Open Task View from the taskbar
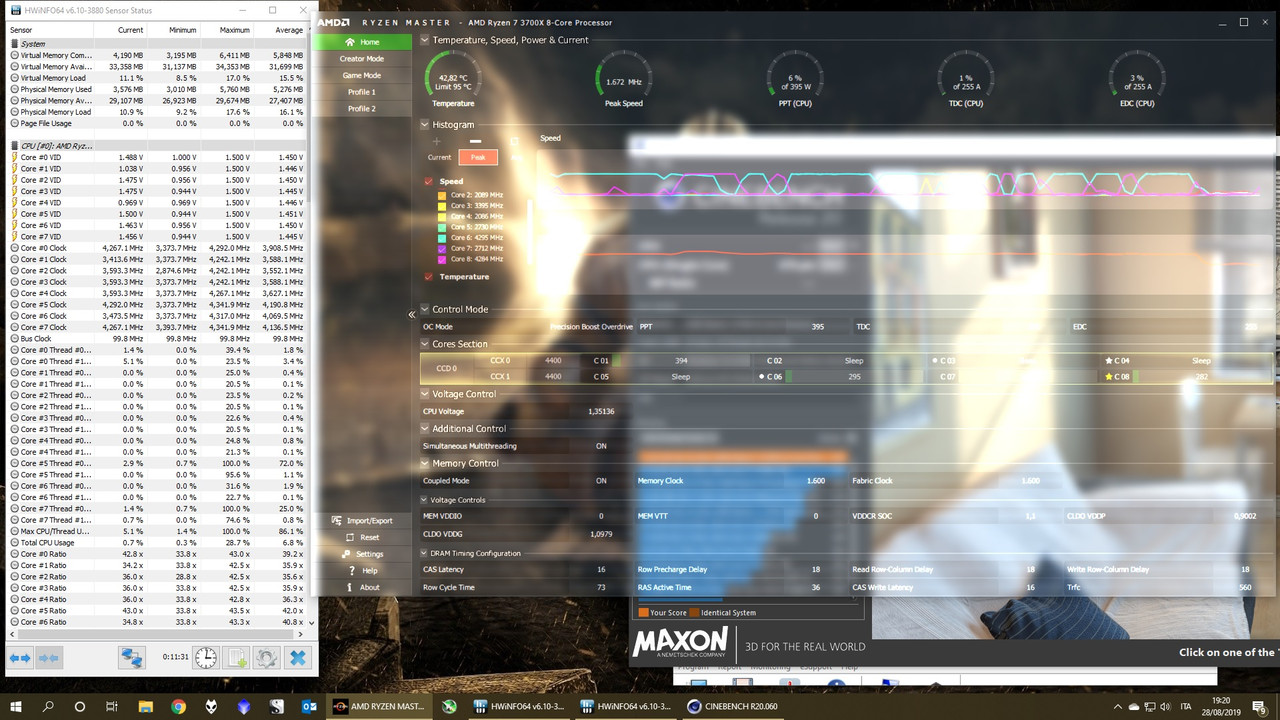Viewport: 1280px width, 720px height. coord(112,706)
